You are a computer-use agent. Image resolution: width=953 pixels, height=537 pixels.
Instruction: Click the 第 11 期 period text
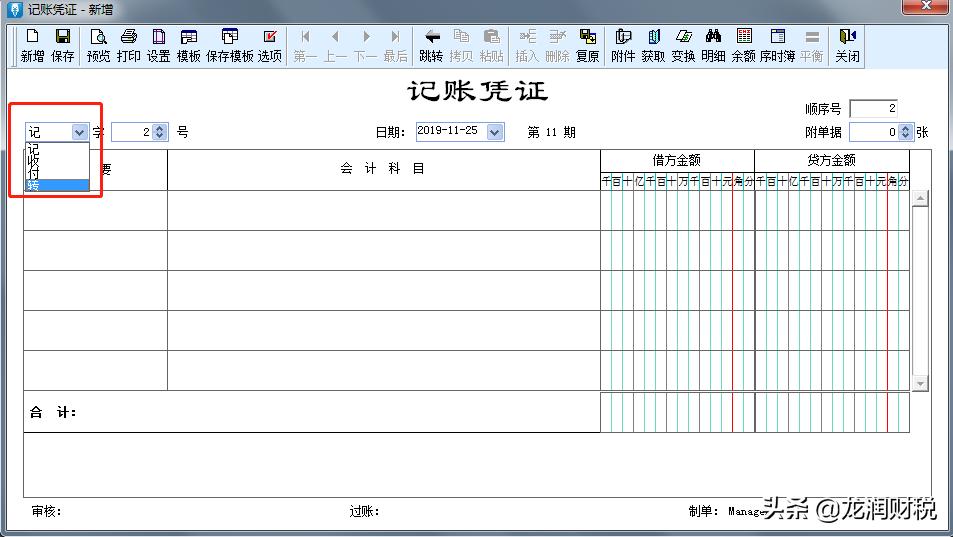tap(551, 132)
